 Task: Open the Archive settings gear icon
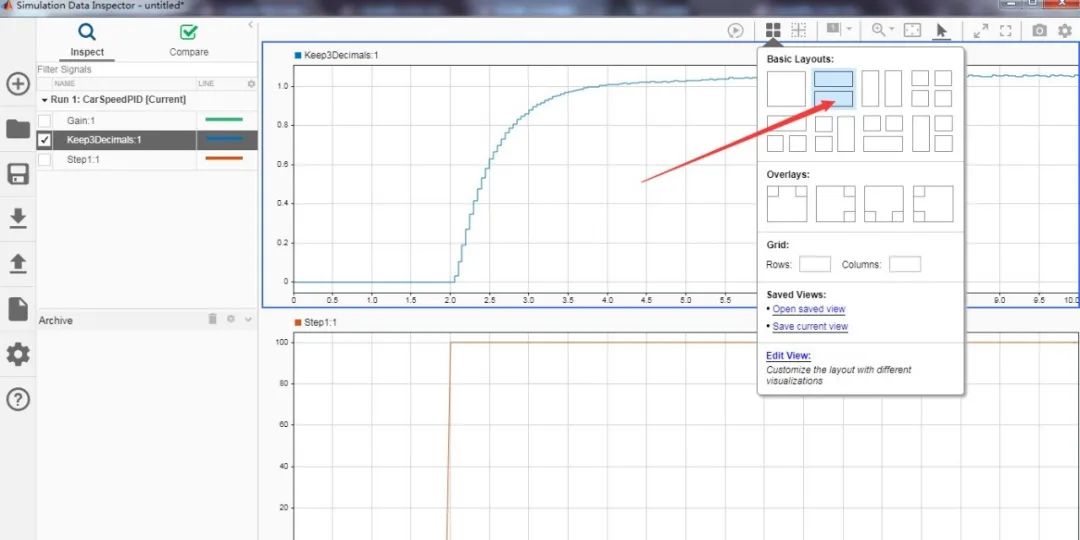[x=231, y=319]
